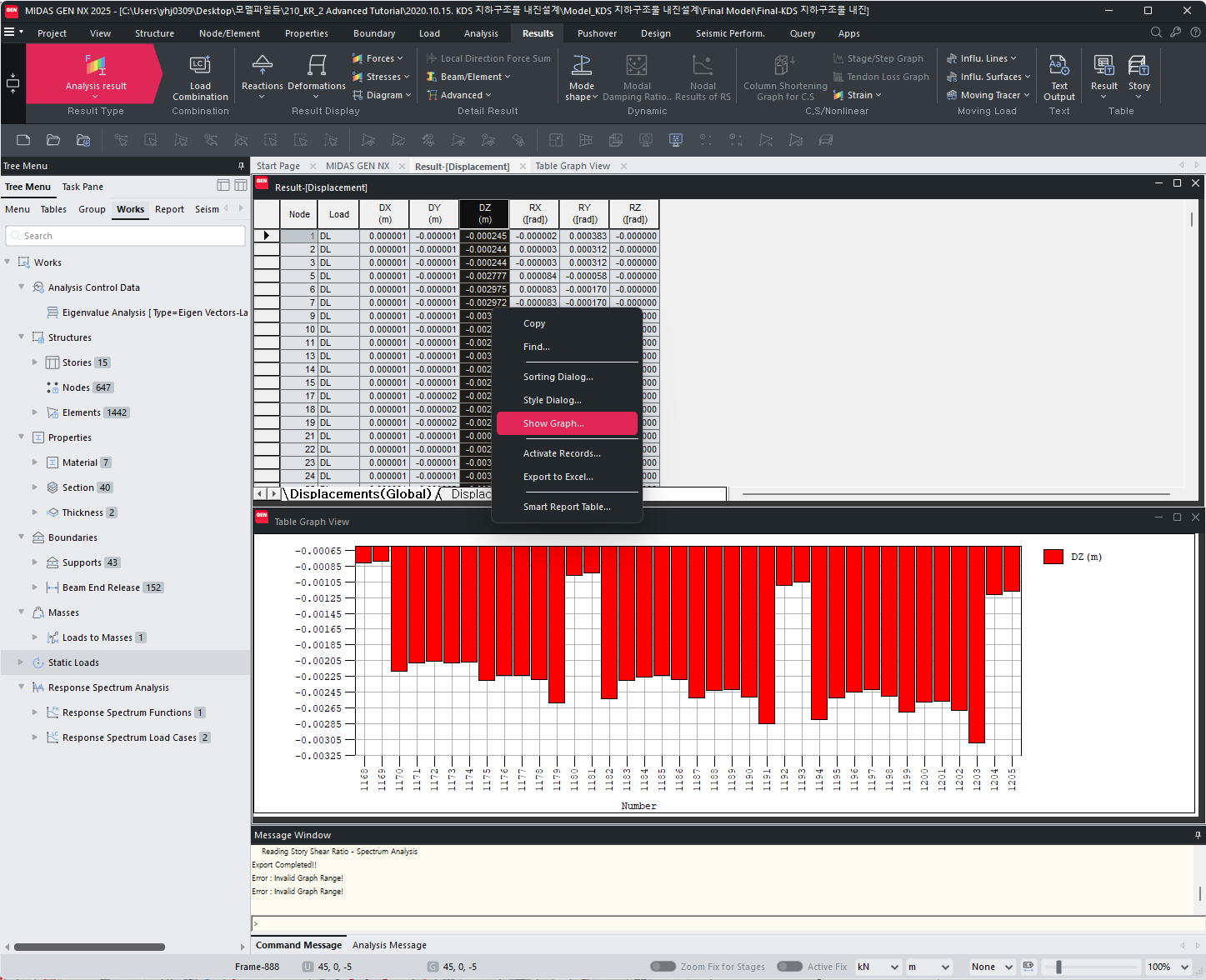
Task: Open the Deformations results icon
Action: (317, 74)
